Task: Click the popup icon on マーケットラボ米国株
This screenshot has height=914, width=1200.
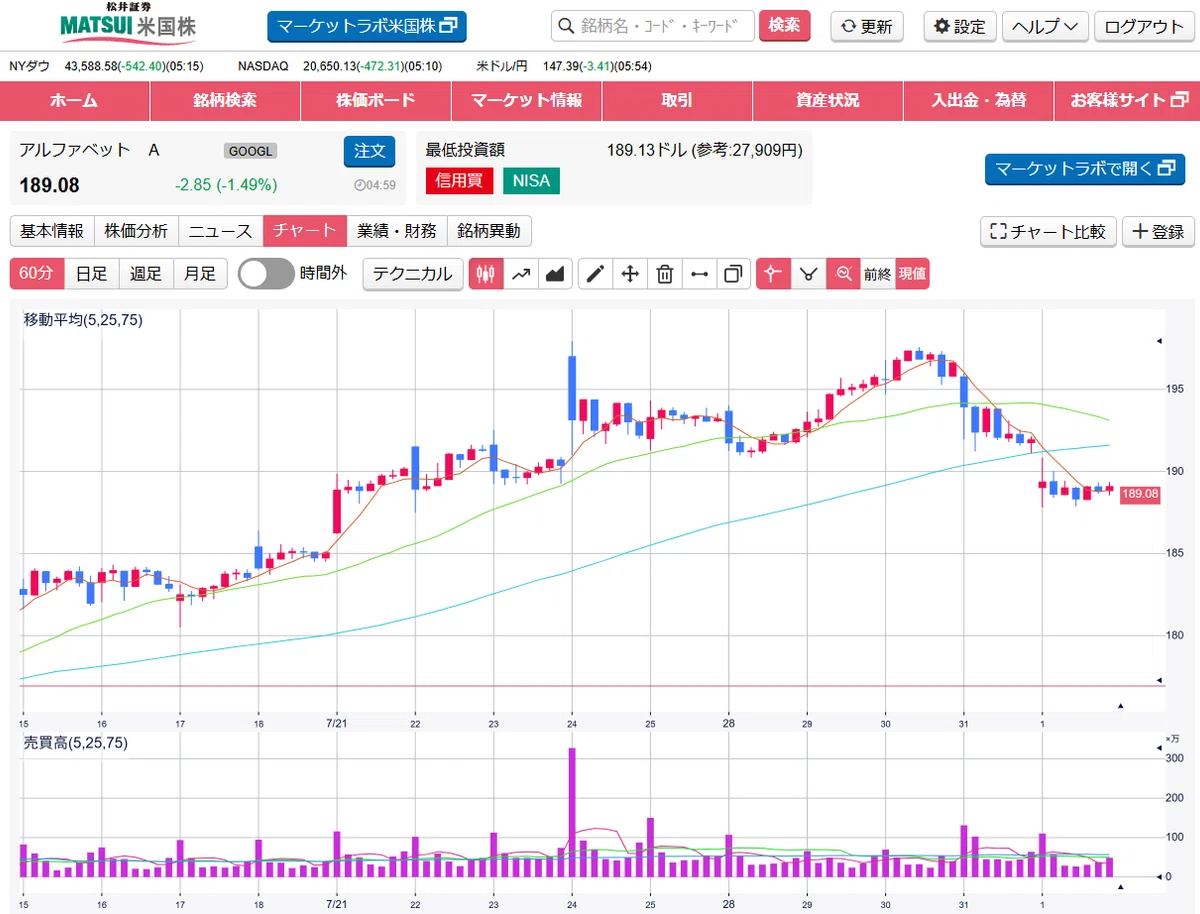Action: click(449, 26)
